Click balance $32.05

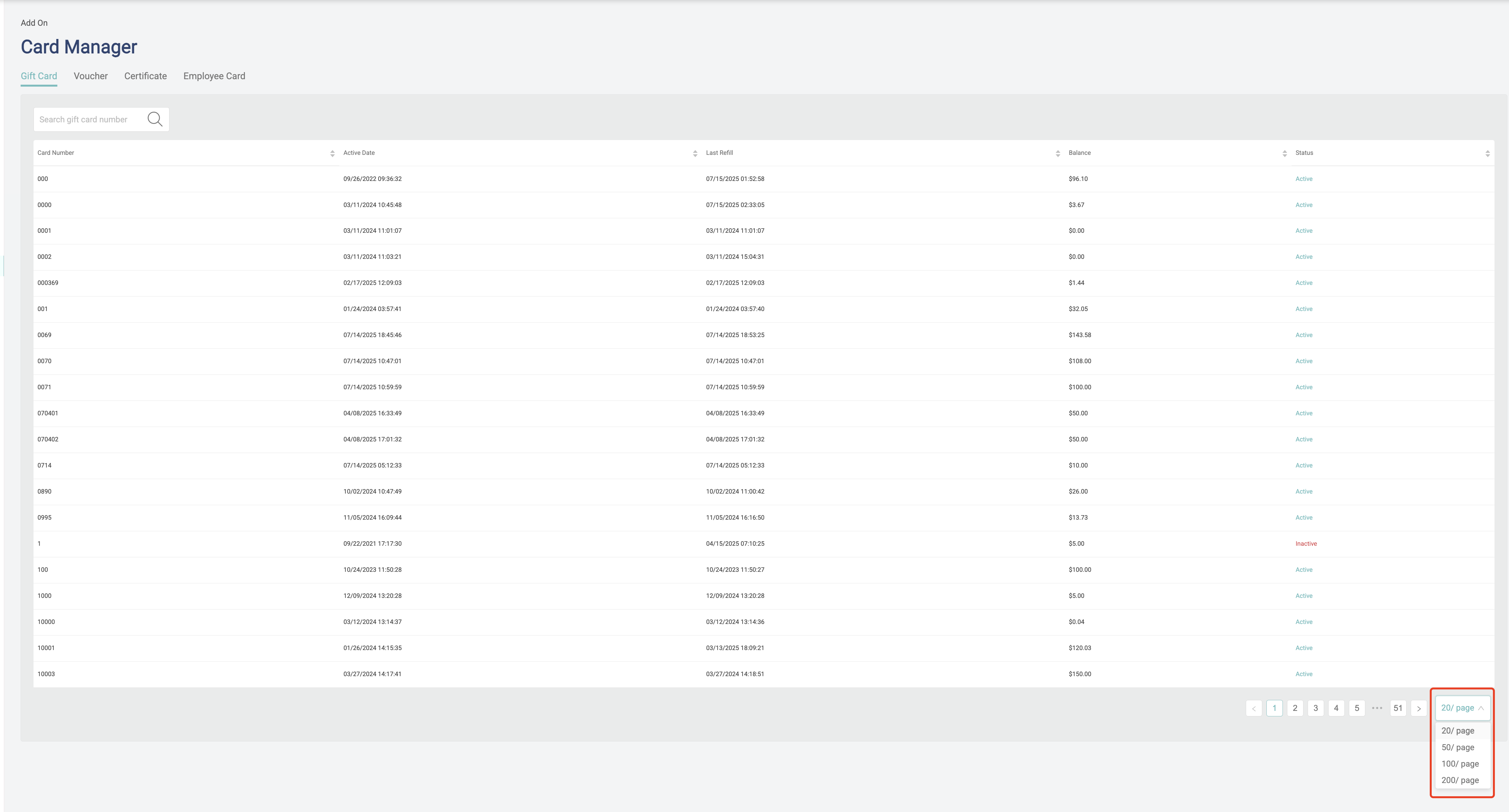coord(1078,308)
